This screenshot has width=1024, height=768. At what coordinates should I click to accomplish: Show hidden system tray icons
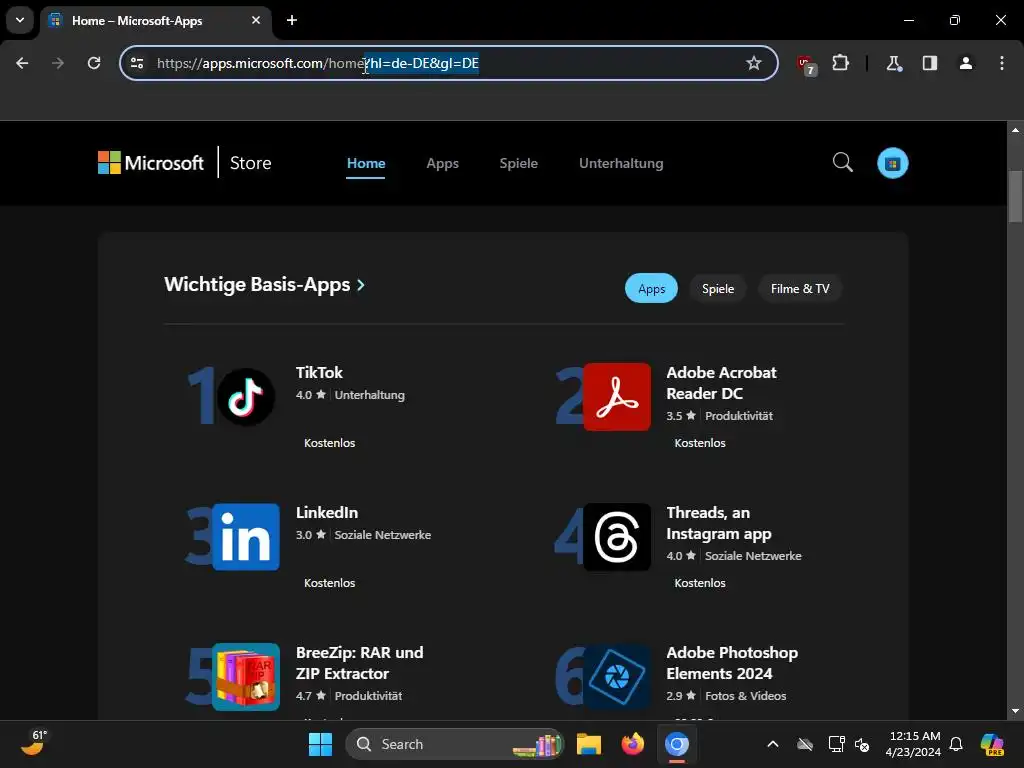(x=773, y=744)
